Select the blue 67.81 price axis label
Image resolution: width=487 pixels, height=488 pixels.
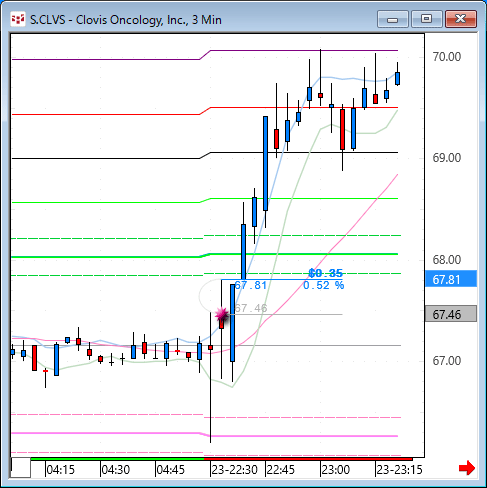point(451,279)
